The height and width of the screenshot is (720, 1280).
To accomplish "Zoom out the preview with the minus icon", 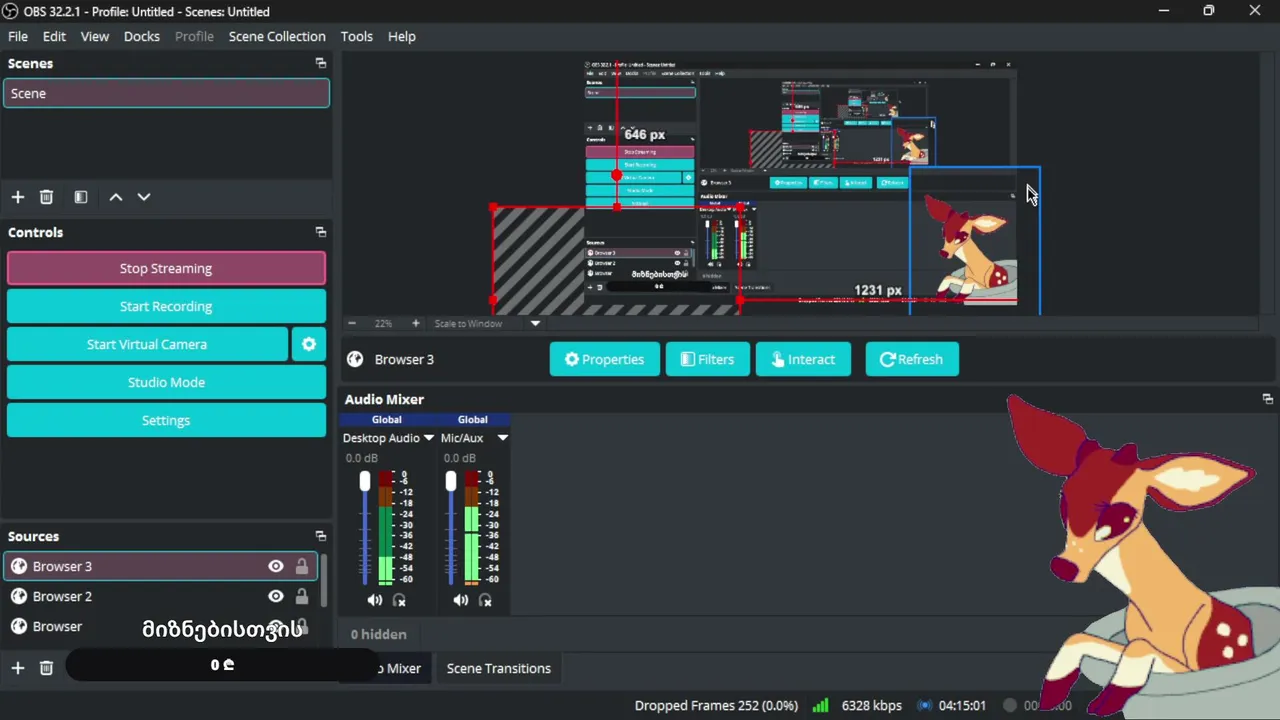I will pos(352,323).
